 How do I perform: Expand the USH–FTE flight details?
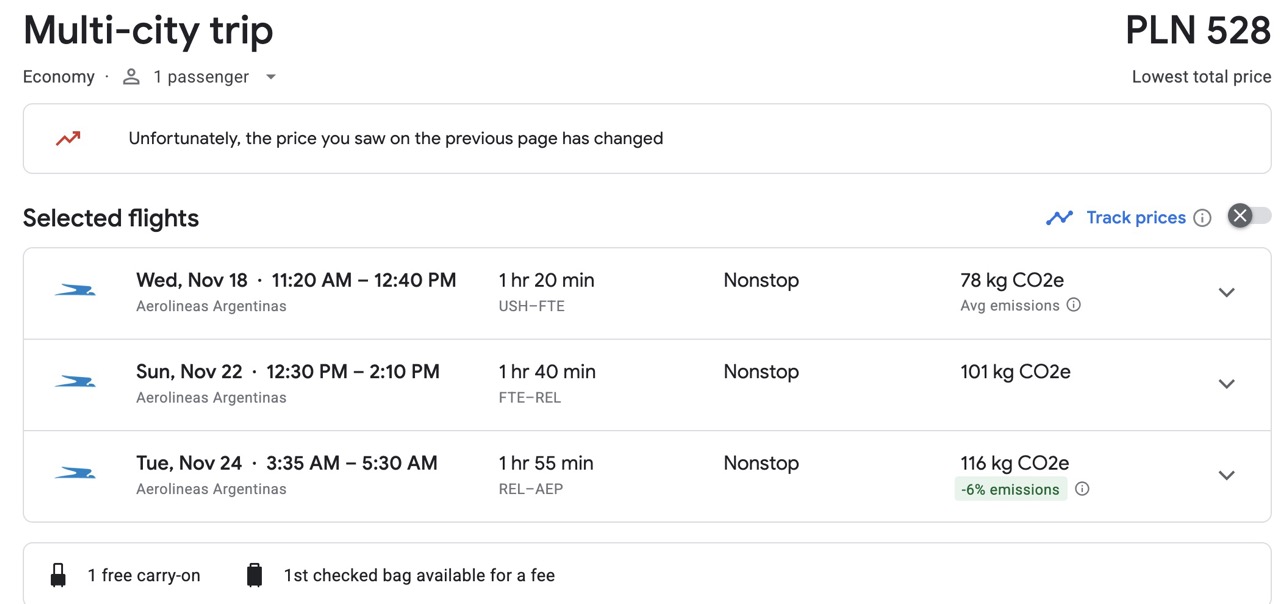(1227, 292)
